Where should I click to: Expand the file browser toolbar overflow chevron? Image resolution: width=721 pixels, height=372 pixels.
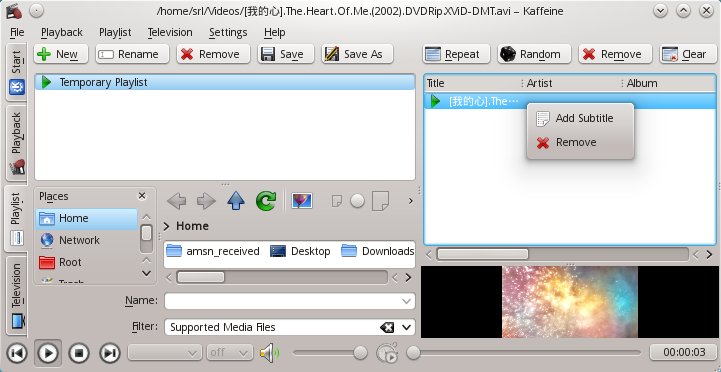point(410,201)
